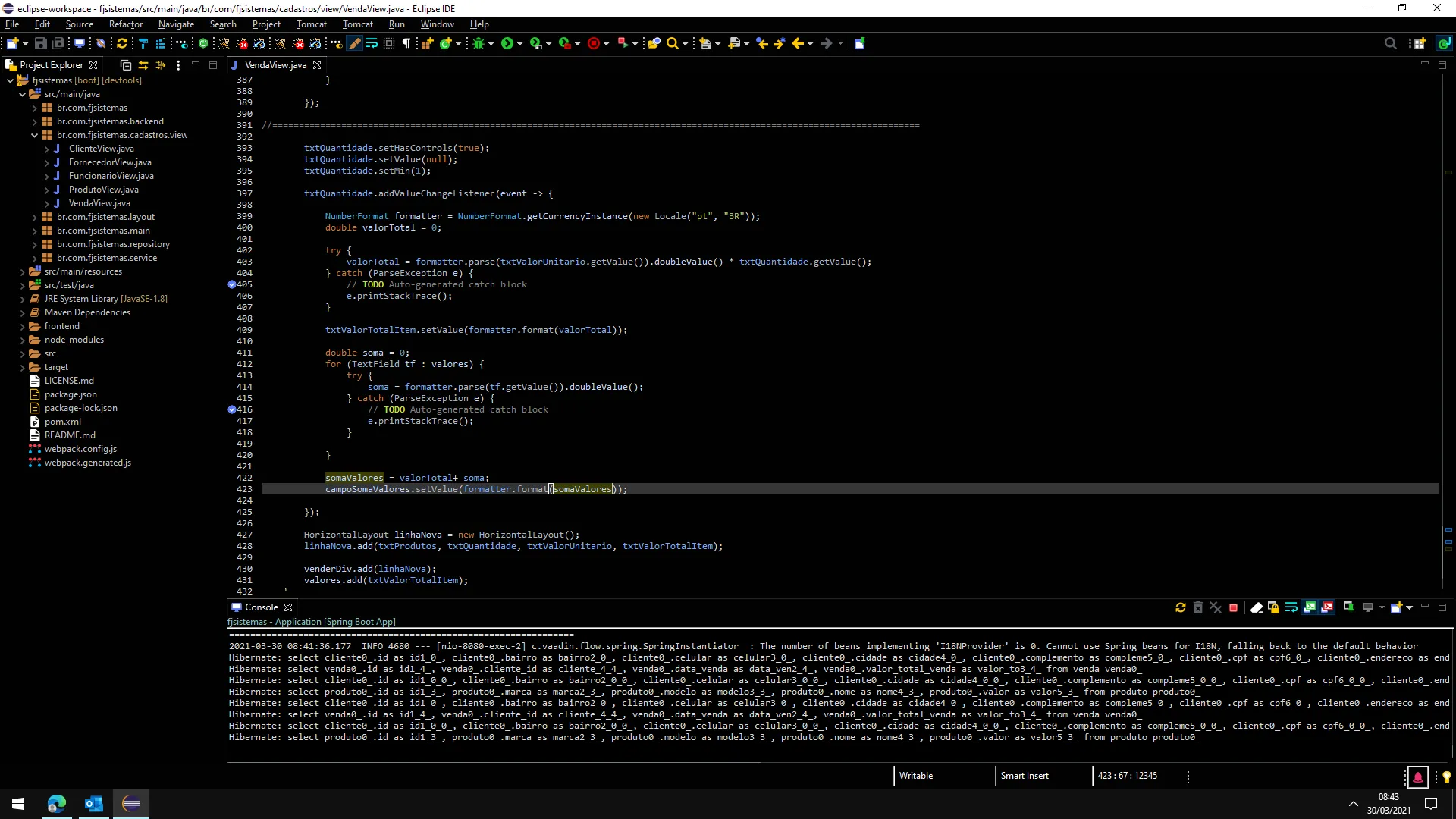Click pom.xml in the project tree
1456x819 pixels.
pyautogui.click(x=63, y=422)
